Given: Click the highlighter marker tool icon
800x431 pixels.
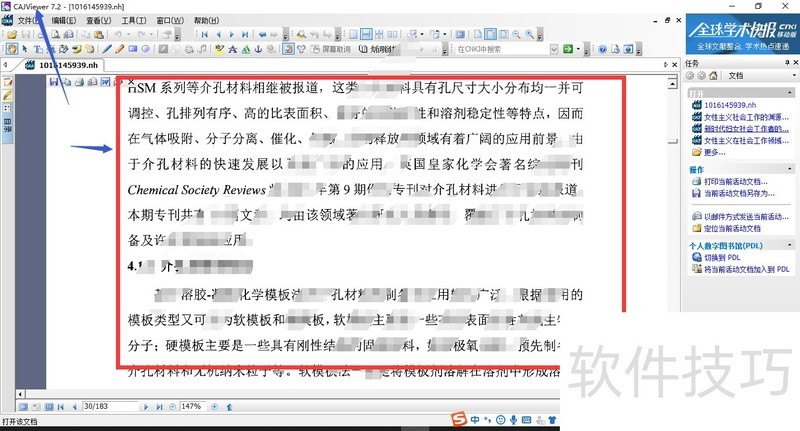Looking at the screenshot, I should 219,49.
